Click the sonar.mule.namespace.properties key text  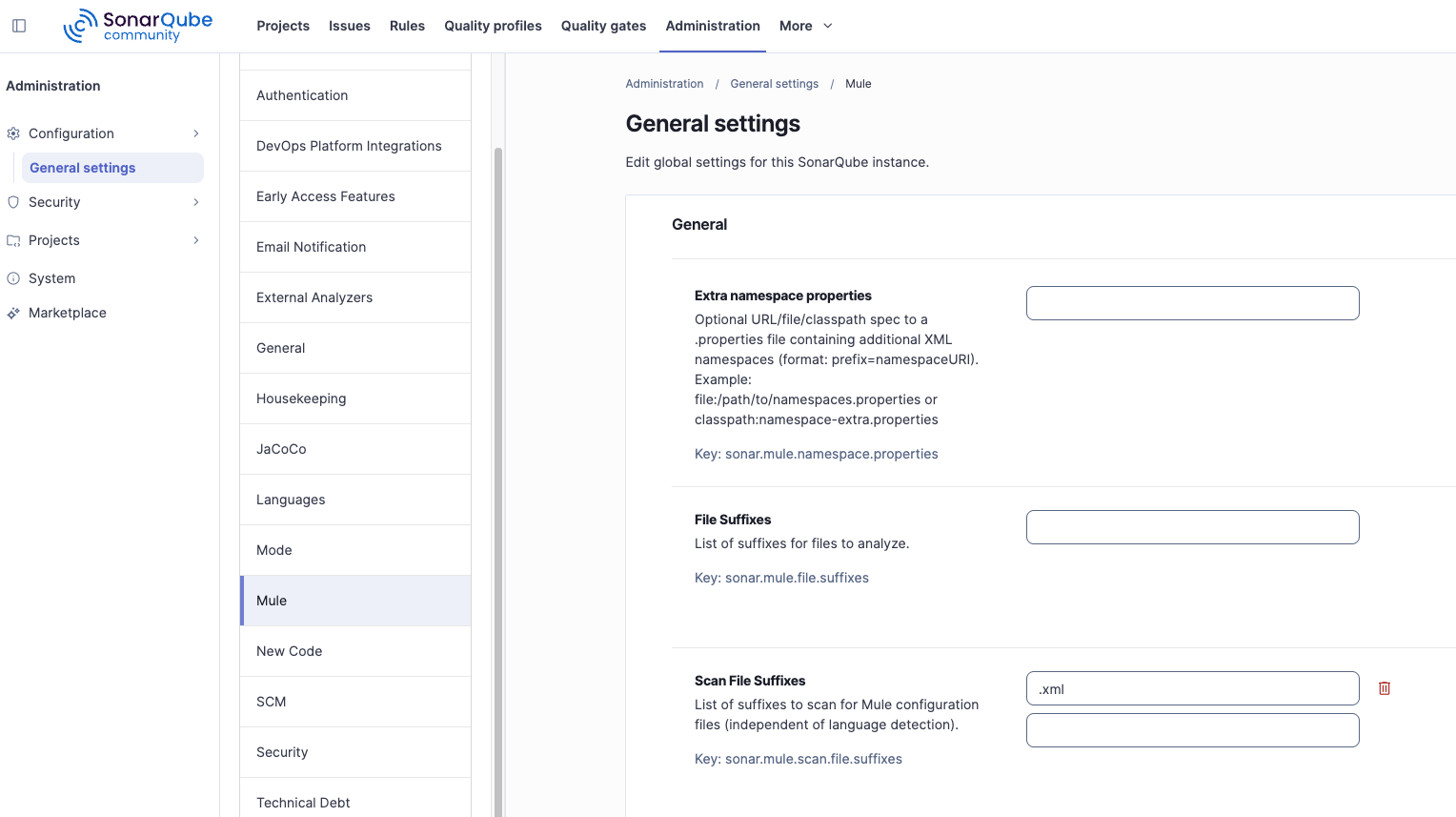click(832, 454)
